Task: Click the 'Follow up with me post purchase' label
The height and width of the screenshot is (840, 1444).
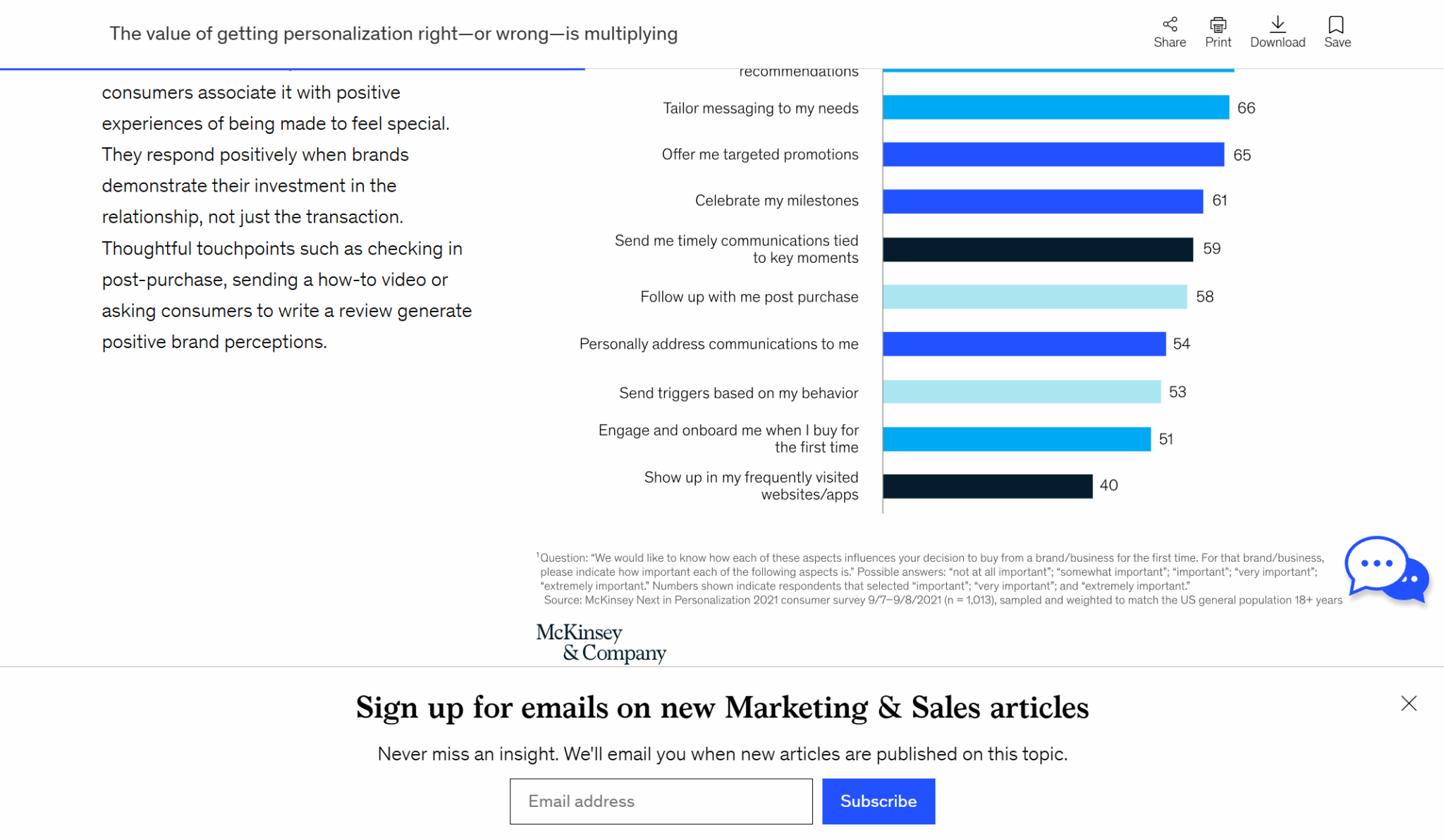Action: coord(748,297)
